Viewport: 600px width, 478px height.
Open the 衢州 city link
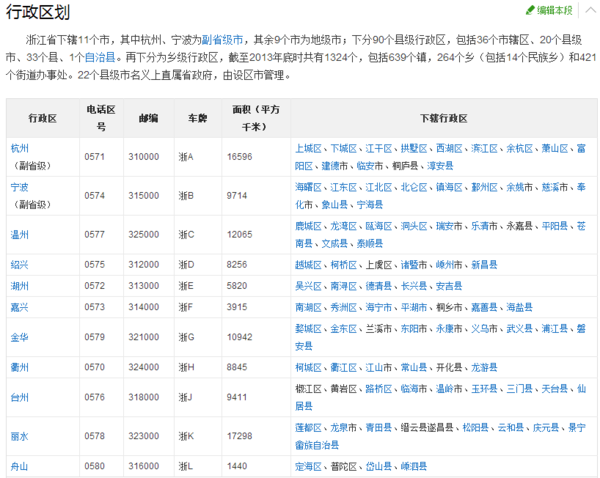pos(20,367)
